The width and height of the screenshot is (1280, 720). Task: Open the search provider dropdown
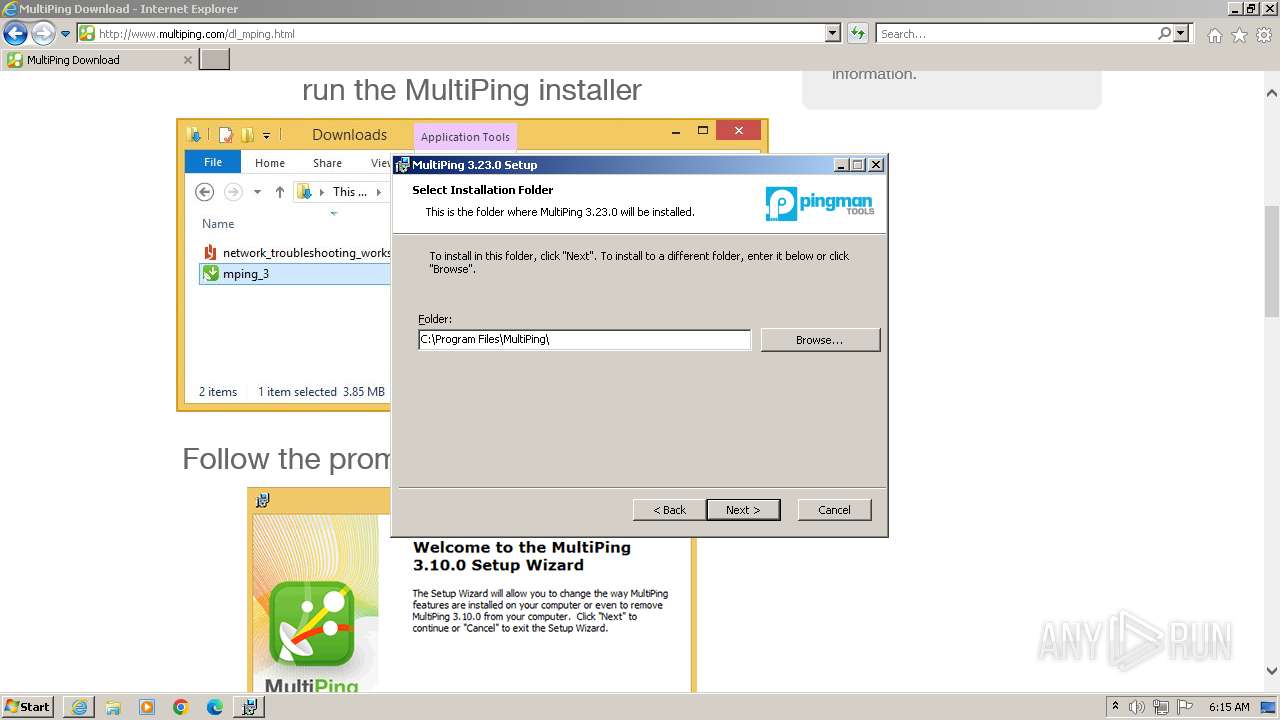1182,34
